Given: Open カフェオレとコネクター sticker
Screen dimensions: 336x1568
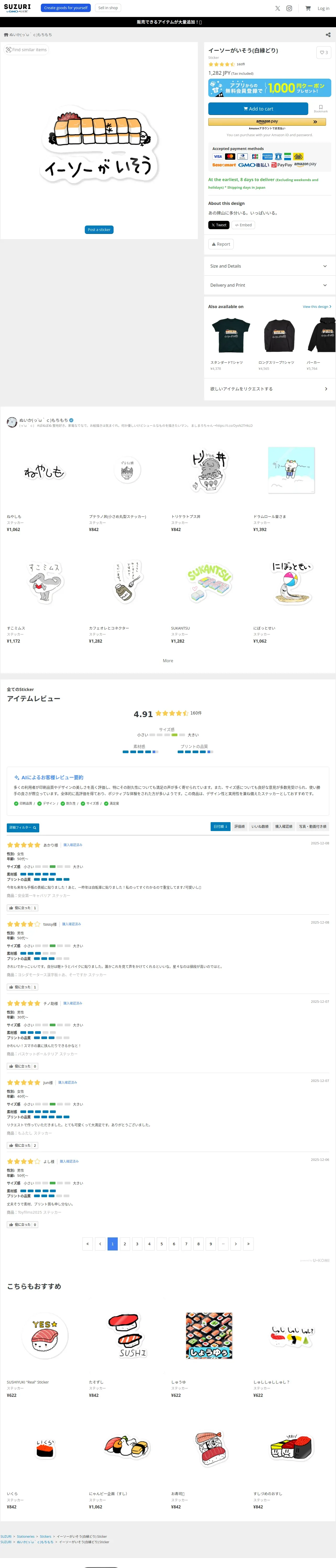Looking at the screenshot, I should point(127,583).
